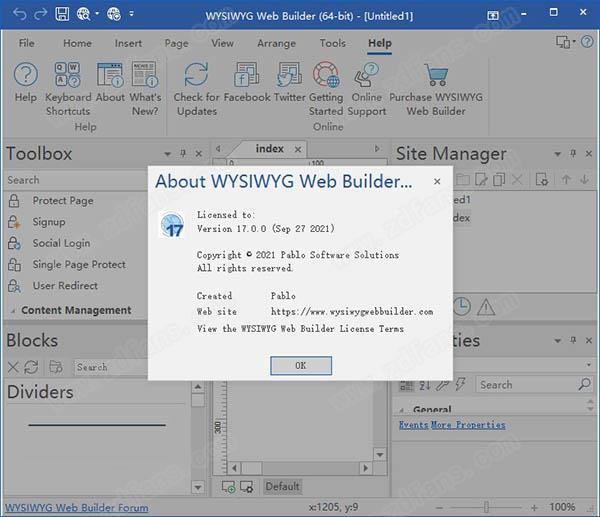Open Keyboard Shortcuts
The image size is (600, 517).
tap(68, 89)
